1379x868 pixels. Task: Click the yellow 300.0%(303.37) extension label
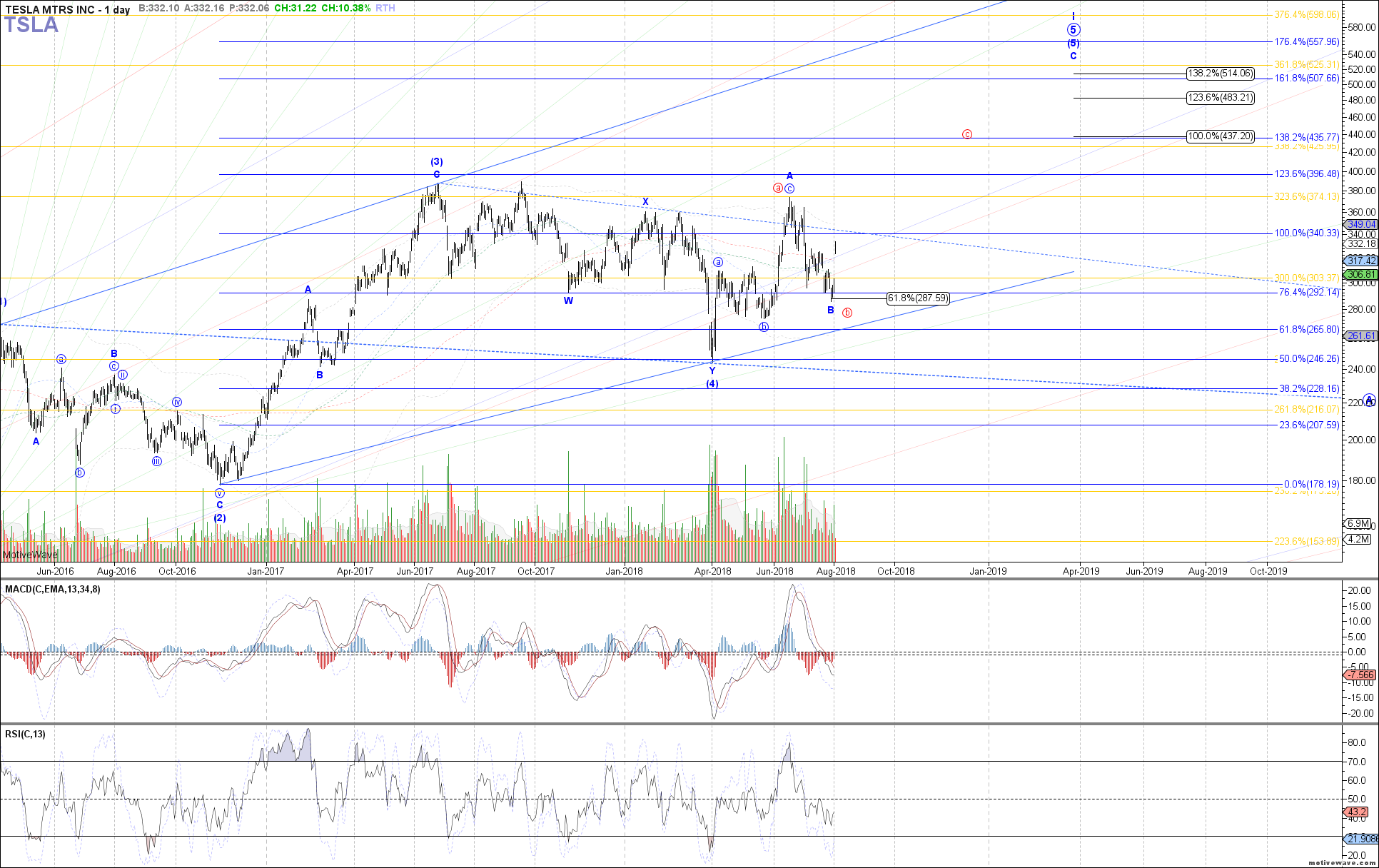[1307, 278]
